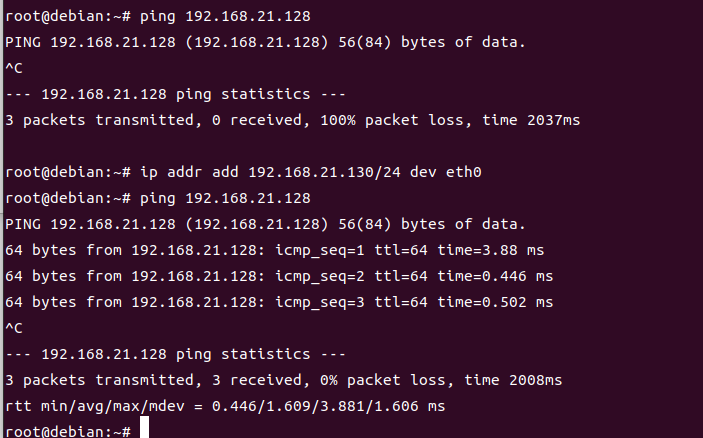Click 'dev eth0' in the ip command

[446, 173]
